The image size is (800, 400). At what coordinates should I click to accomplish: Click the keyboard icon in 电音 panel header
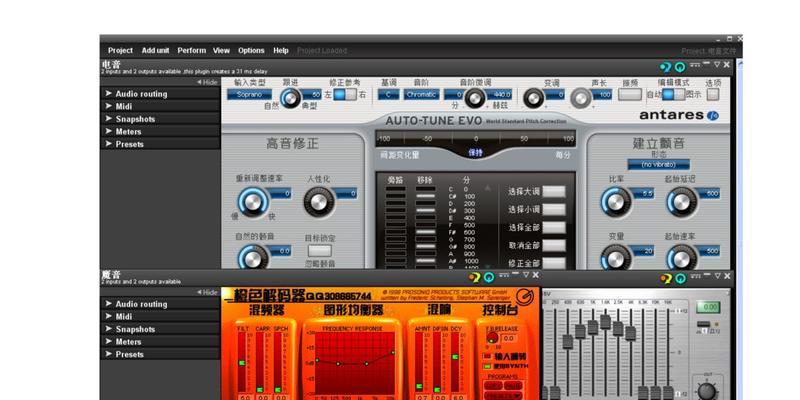tap(695, 65)
